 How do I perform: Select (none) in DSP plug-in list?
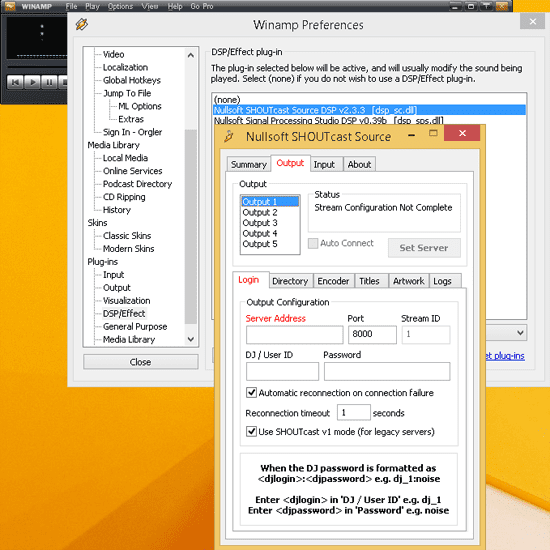point(369,100)
